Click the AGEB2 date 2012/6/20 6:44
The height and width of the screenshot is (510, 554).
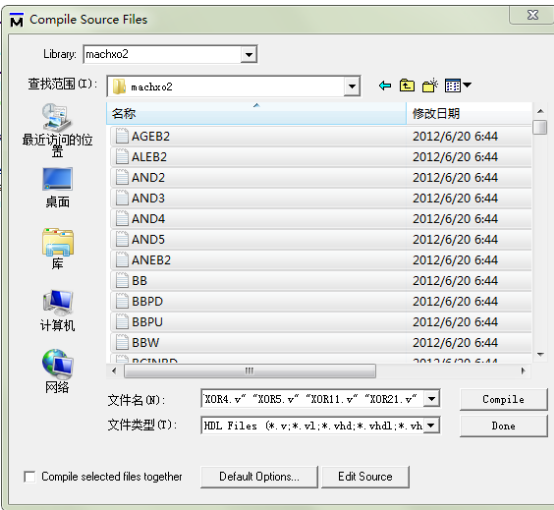(455, 136)
